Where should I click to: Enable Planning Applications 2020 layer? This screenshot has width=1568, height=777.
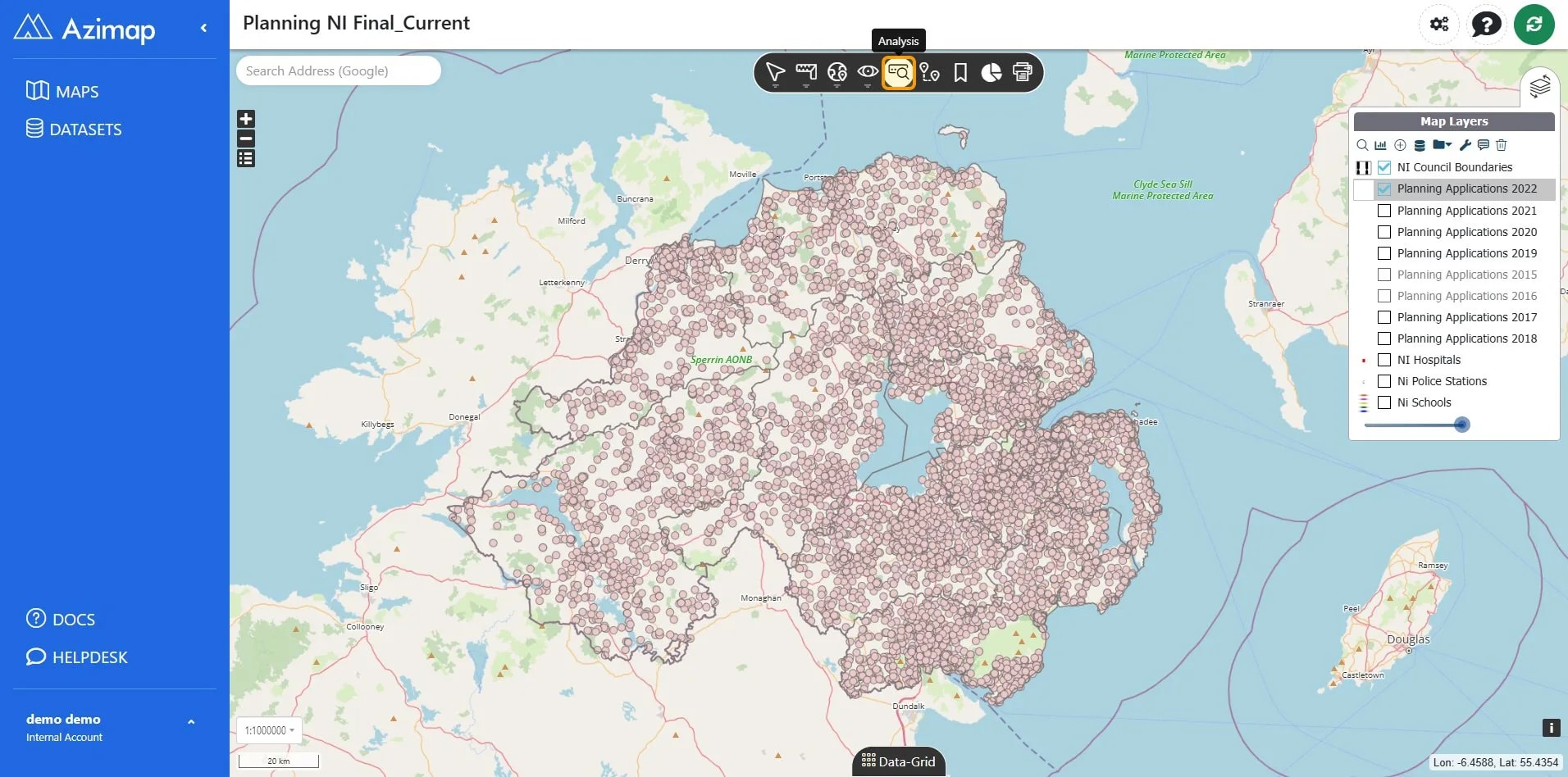point(1384,232)
